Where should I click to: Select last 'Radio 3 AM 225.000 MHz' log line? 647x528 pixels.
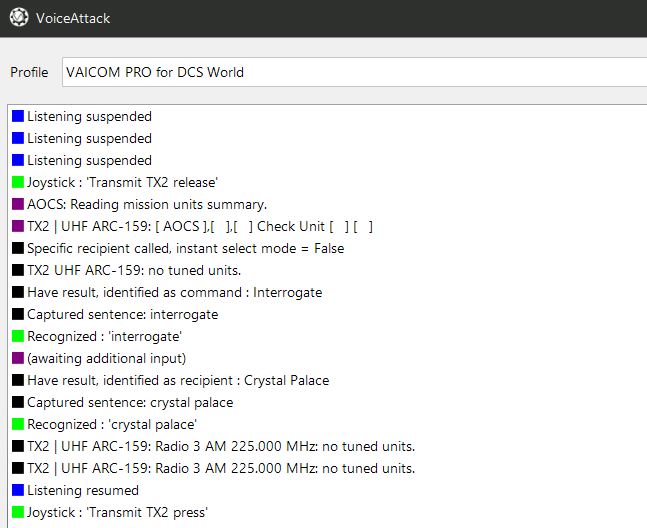[x=221, y=468]
